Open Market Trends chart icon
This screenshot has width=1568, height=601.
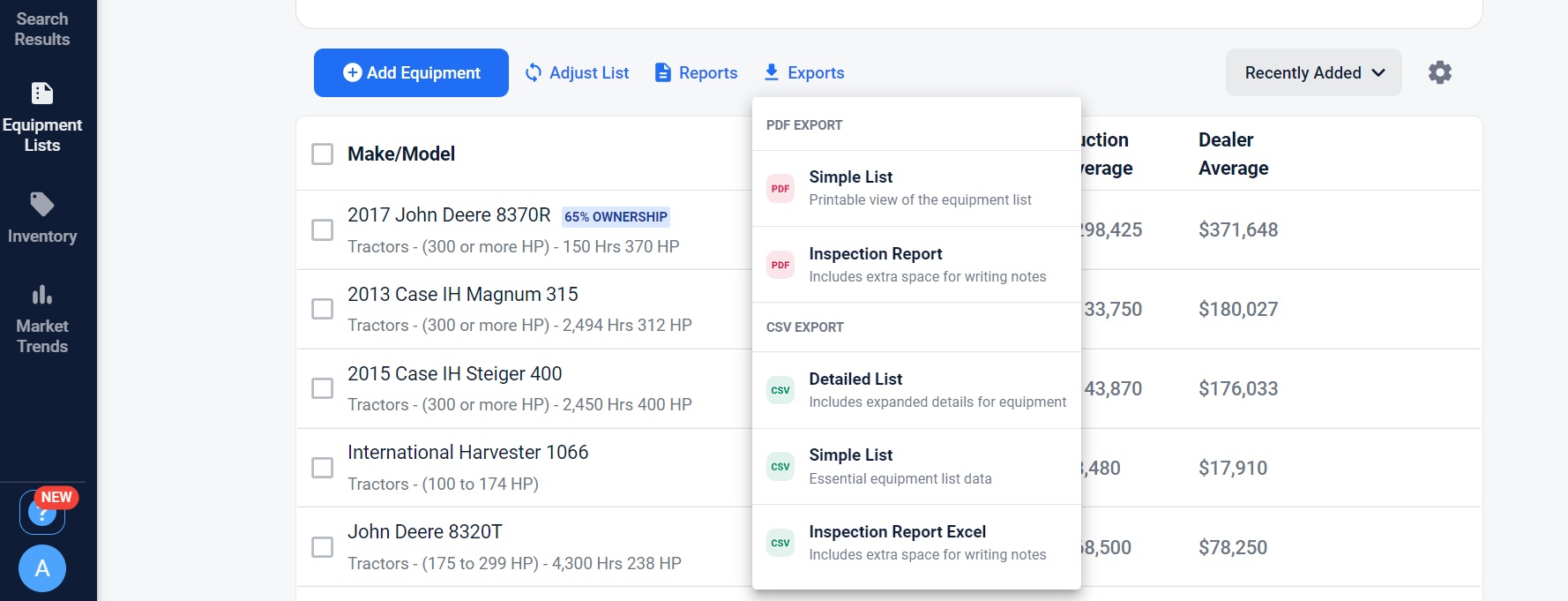[42, 294]
